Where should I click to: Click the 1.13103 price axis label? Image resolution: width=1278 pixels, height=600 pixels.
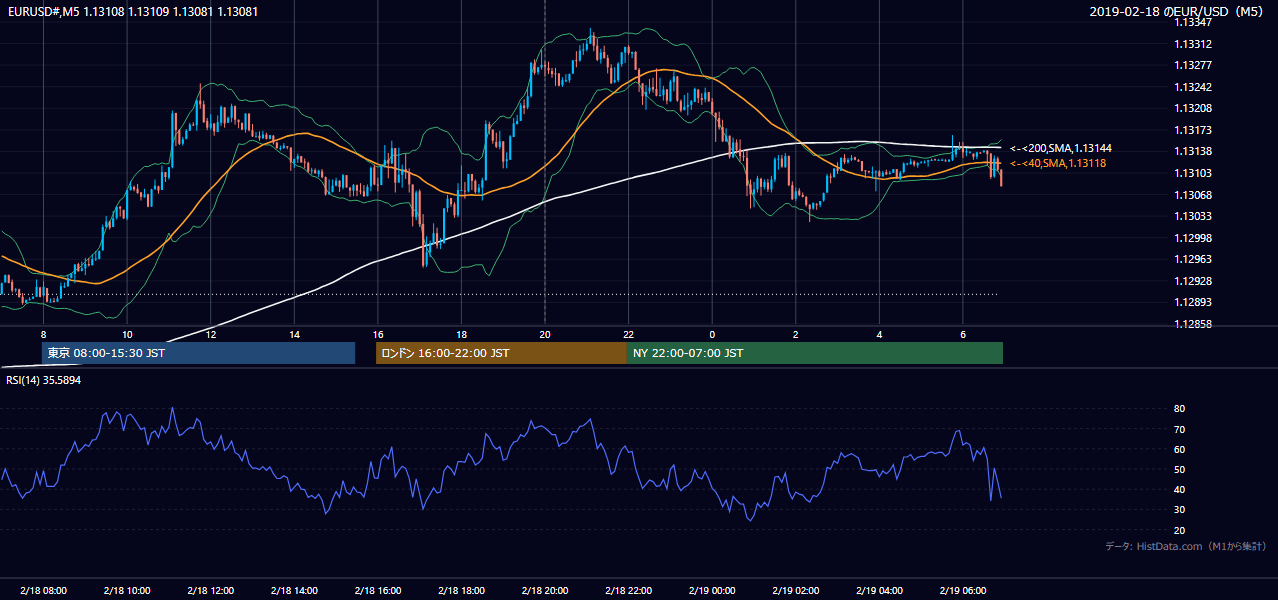[x=1193, y=173]
